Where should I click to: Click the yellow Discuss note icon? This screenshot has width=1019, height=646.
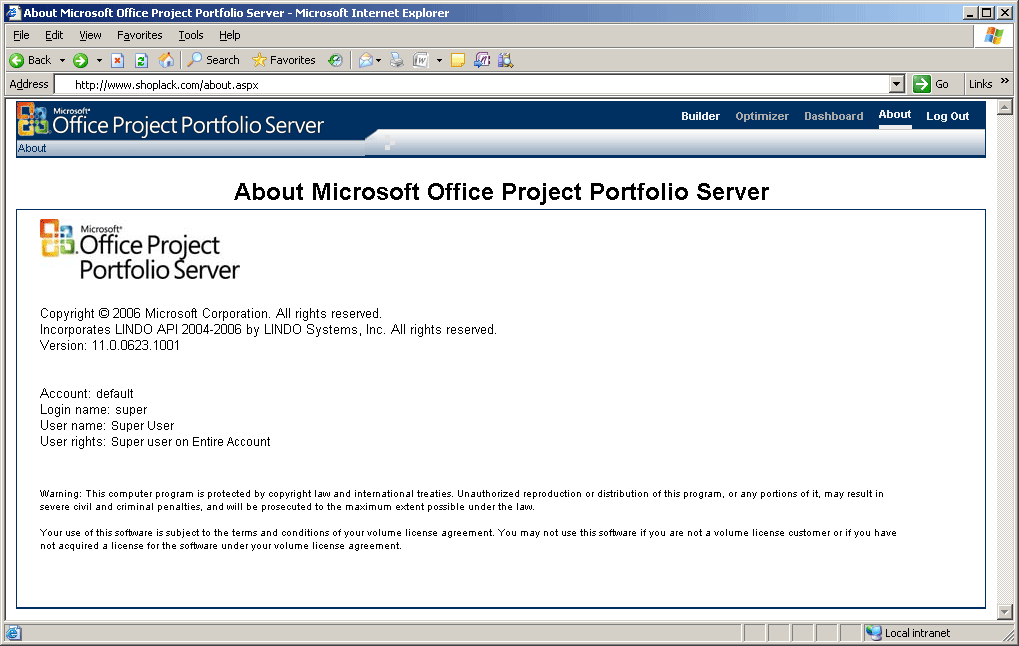458,60
